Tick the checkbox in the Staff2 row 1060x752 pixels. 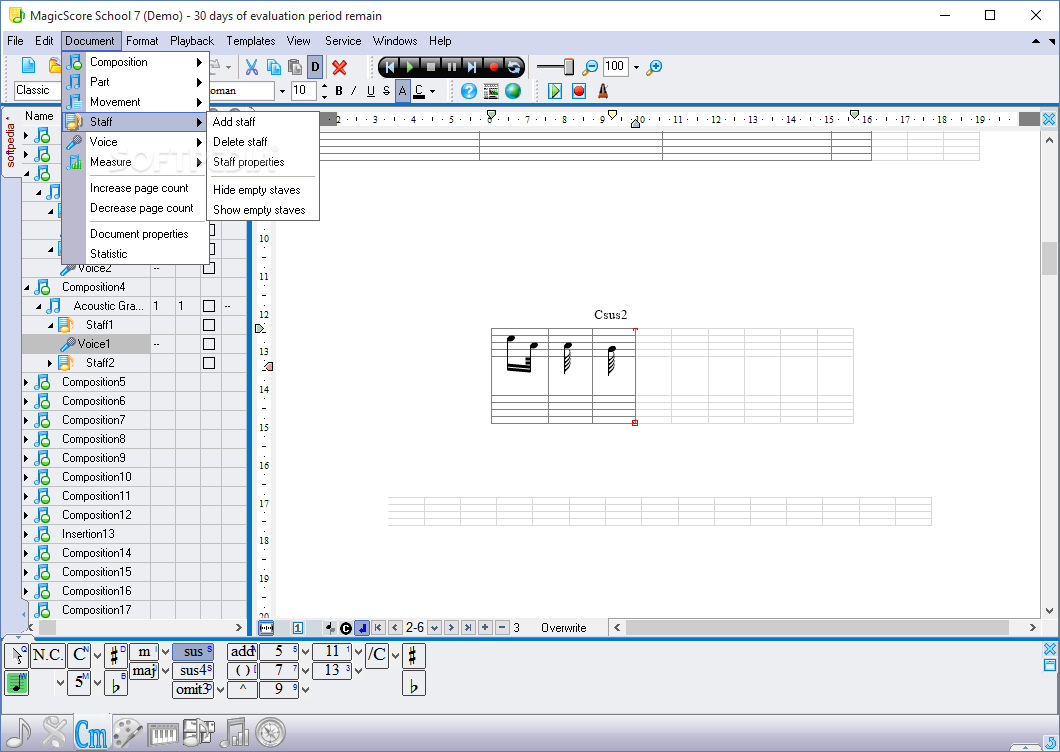(209, 362)
